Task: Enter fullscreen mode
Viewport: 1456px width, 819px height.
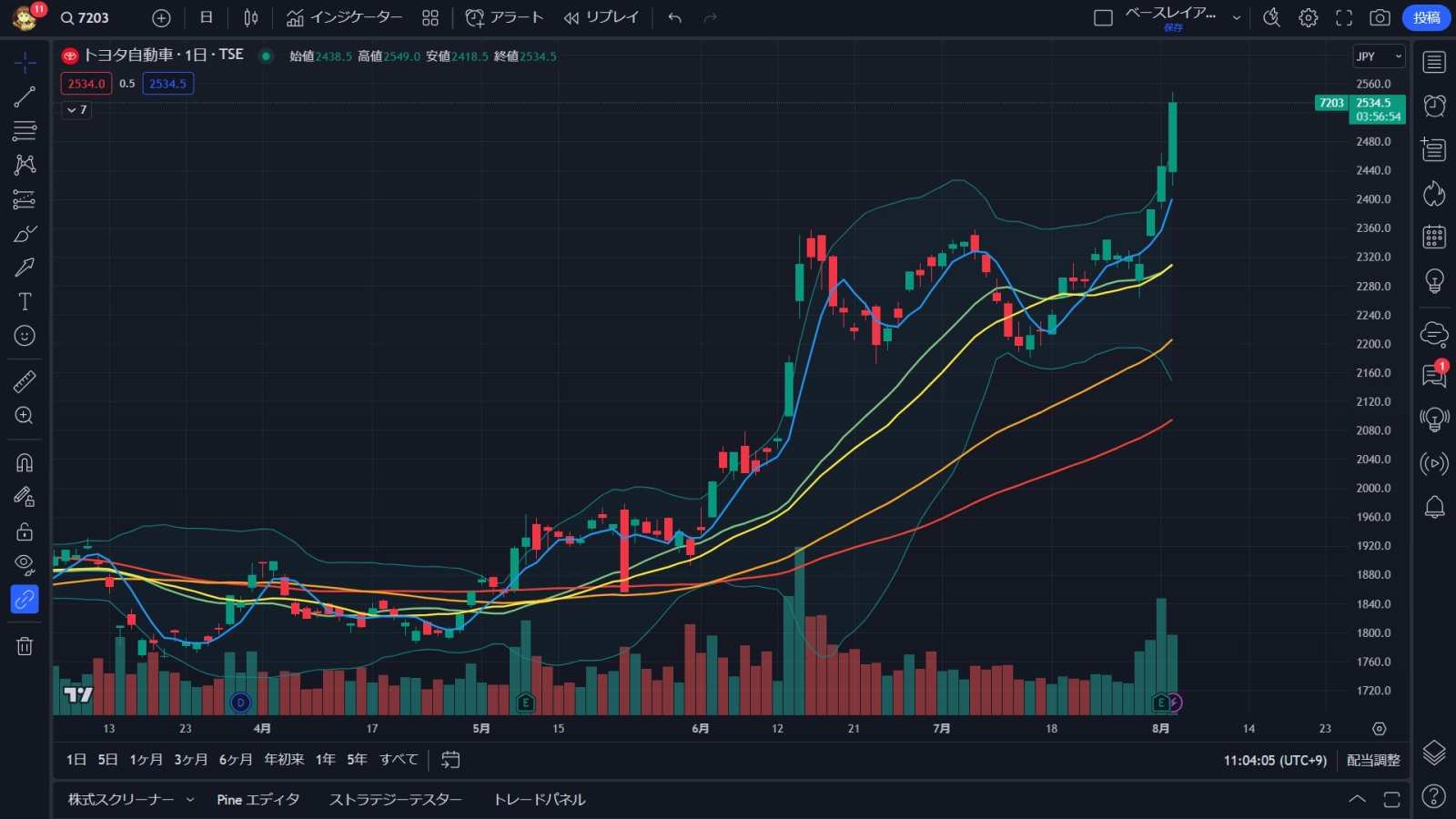Action: tap(1344, 17)
